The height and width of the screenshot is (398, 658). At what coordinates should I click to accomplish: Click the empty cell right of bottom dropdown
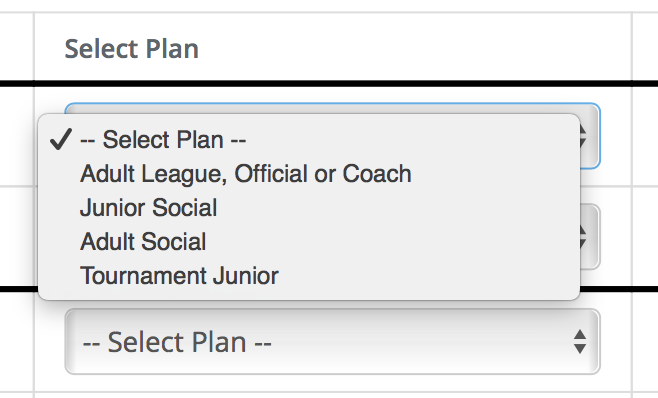click(x=645, y=341)
